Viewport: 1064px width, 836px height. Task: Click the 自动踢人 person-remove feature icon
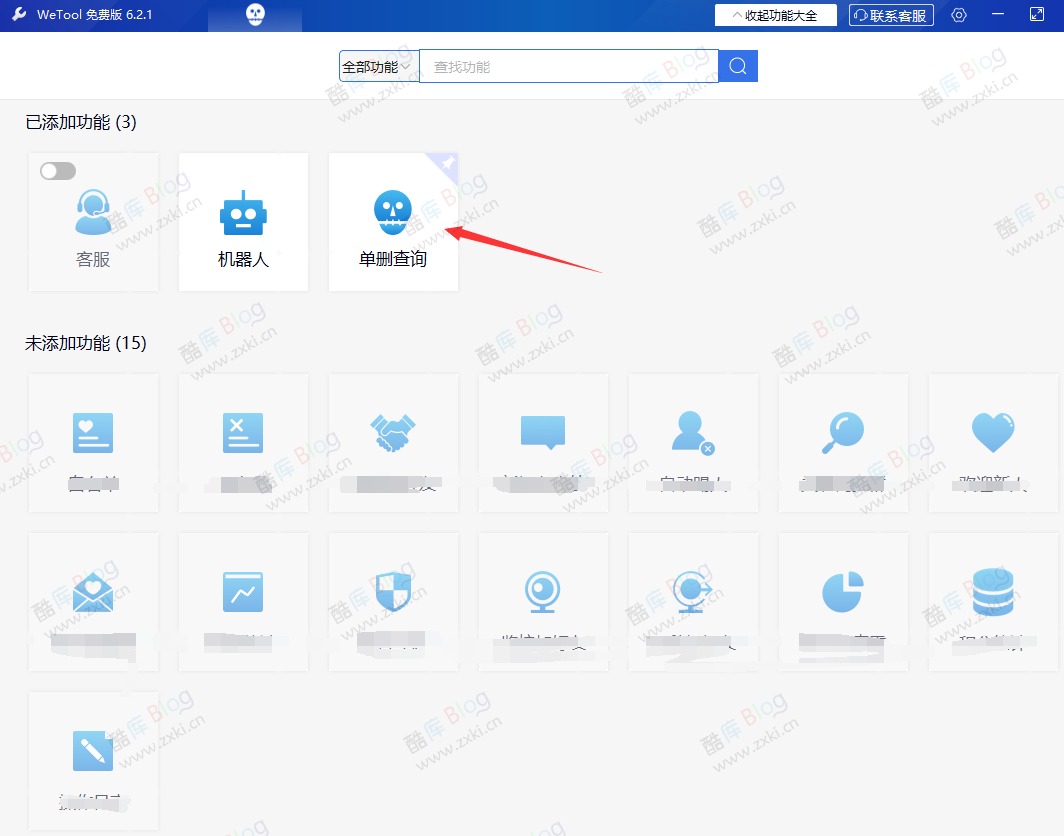693,432
